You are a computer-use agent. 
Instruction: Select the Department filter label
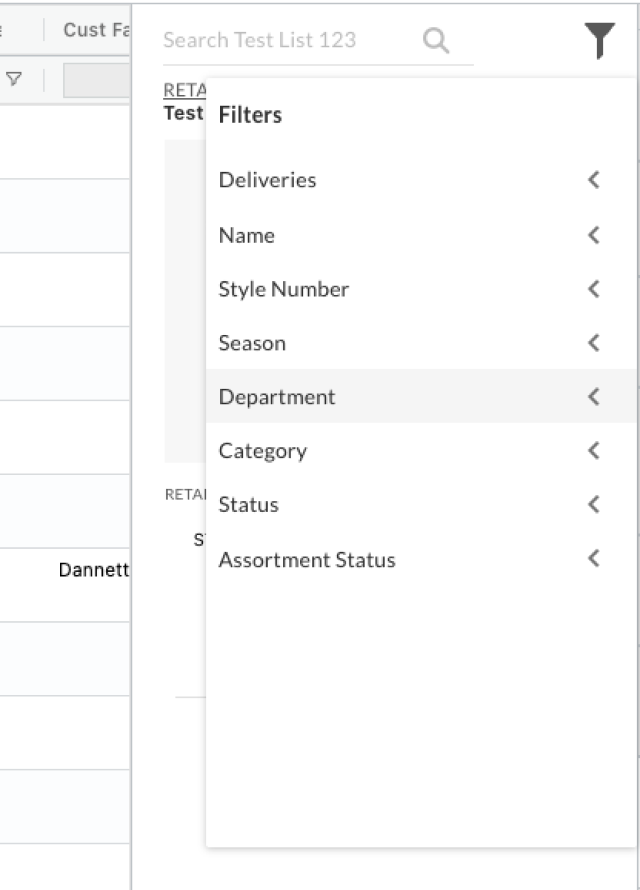click(277, 397)
